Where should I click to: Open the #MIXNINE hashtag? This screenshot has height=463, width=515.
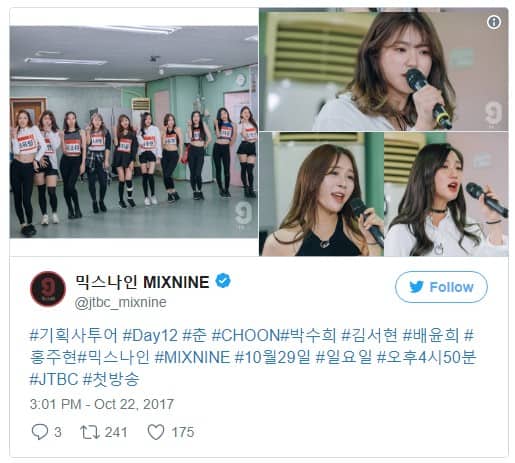tap(192, 357)
